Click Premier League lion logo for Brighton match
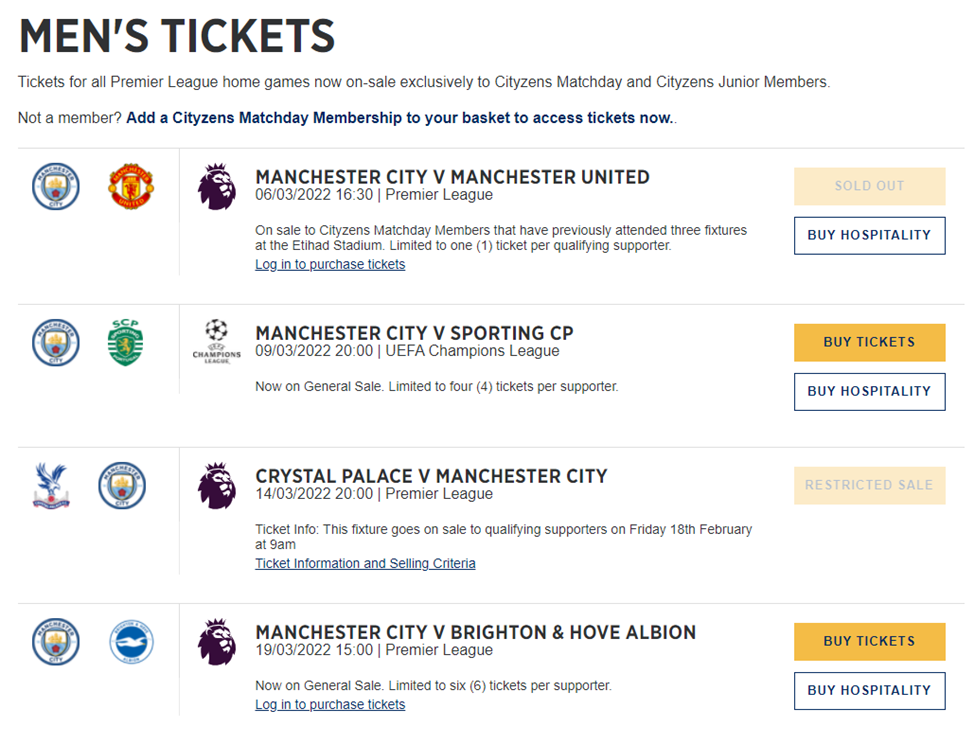 (217, 642)
